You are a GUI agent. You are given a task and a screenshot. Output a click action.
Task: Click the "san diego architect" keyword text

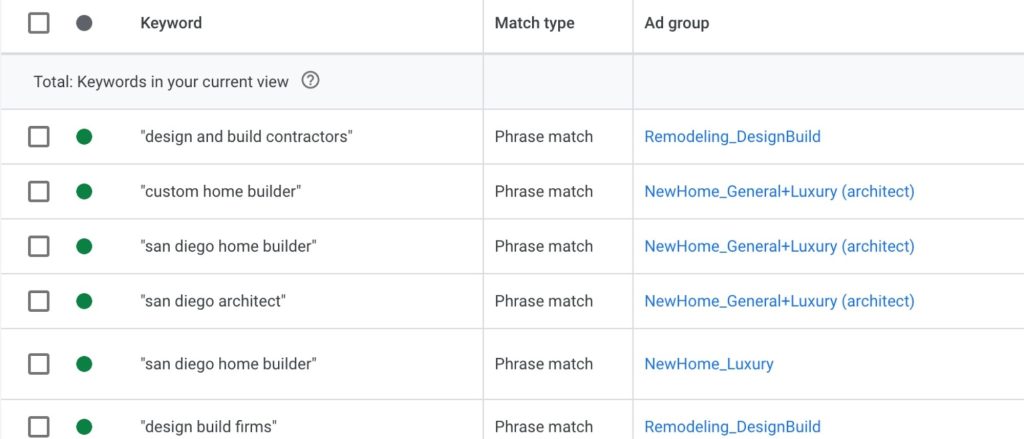tap(213, 301)
